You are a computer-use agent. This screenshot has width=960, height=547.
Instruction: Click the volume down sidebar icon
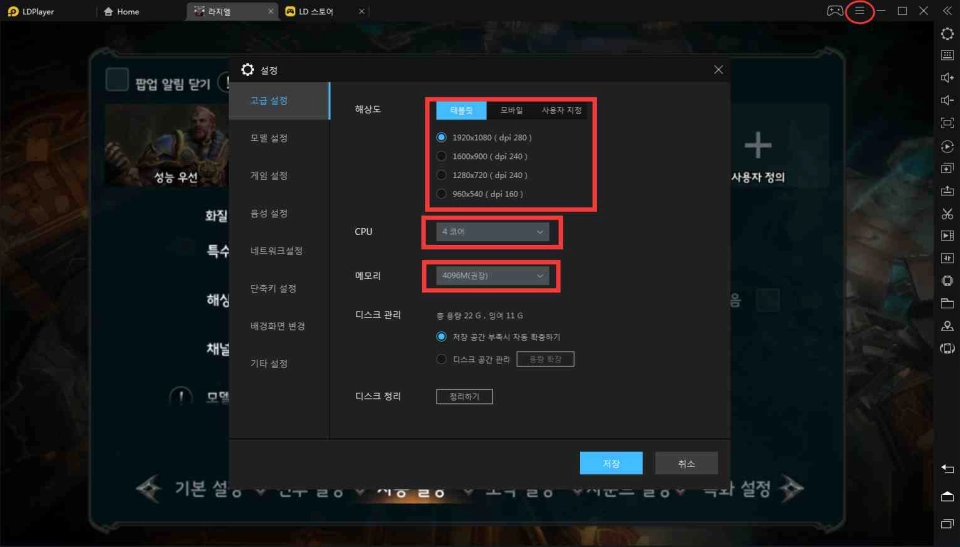947,100
